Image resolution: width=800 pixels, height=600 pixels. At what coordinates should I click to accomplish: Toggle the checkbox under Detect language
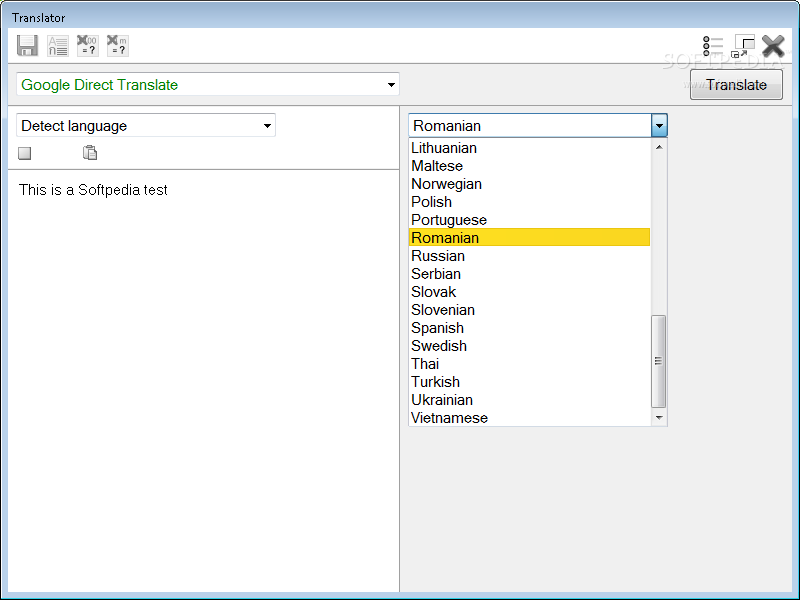pyautogui.click(x=24, y=153)
